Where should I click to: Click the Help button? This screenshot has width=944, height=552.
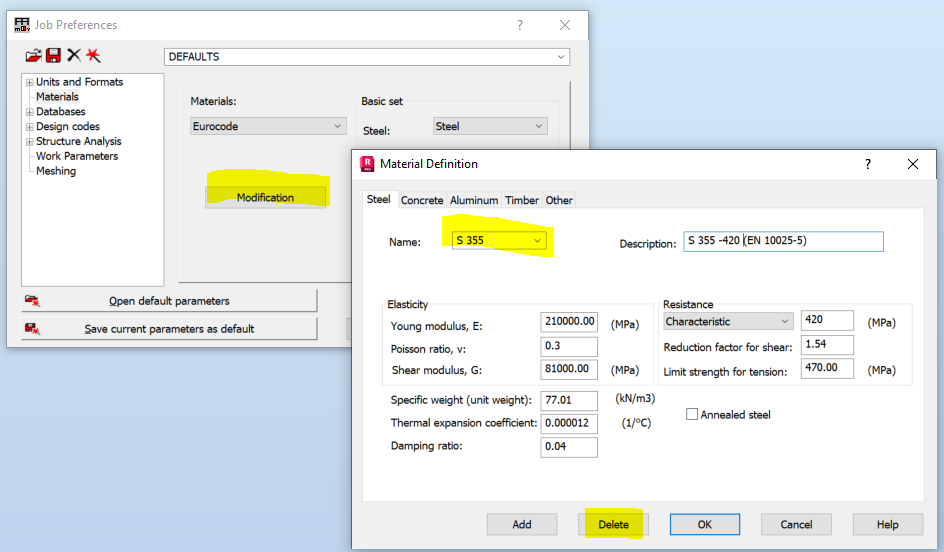(887, 524)
